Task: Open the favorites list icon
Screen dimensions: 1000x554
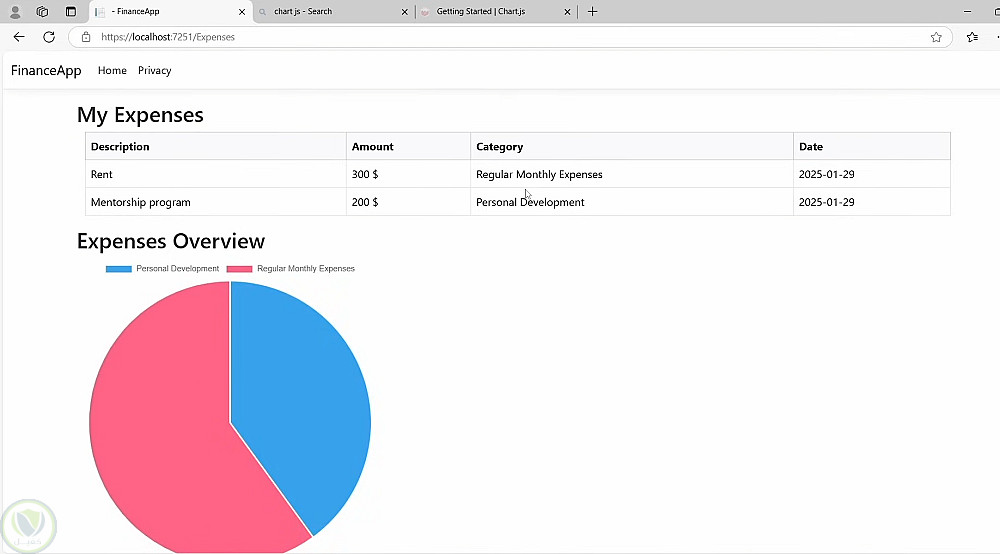Action: 972,37
